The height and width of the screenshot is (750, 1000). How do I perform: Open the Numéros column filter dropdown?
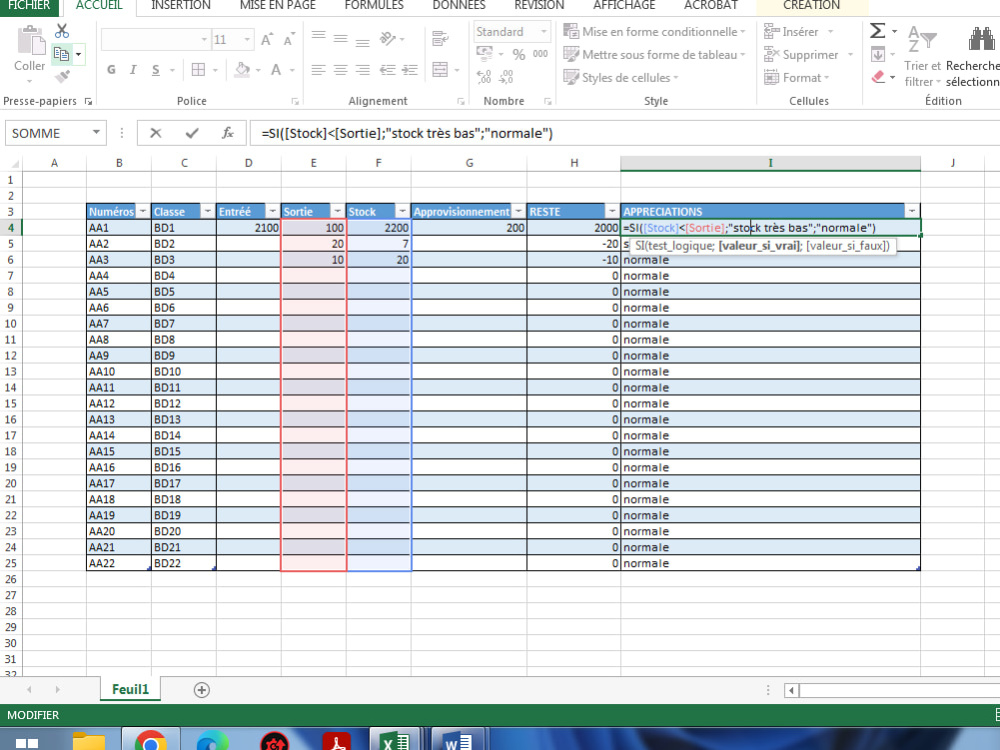[x=143, y=211]
